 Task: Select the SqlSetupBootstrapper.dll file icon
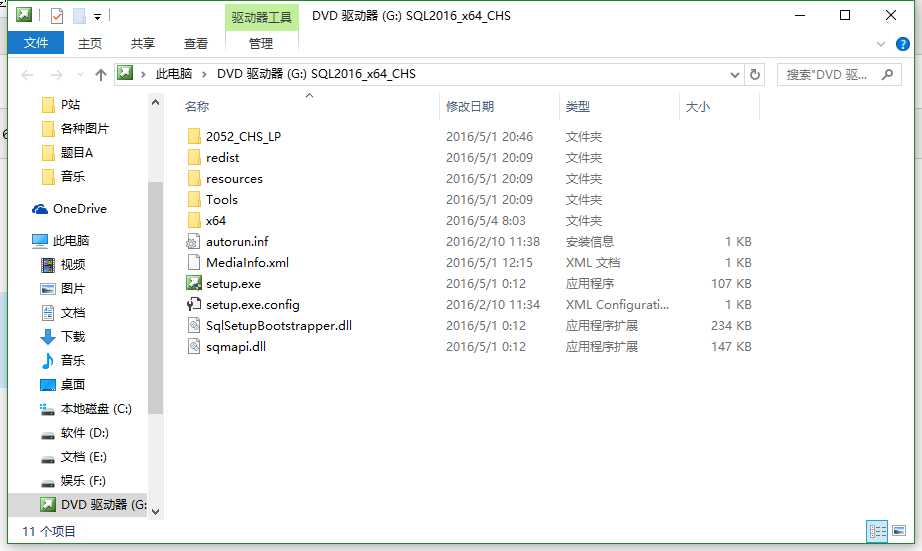tap(193, 325)
